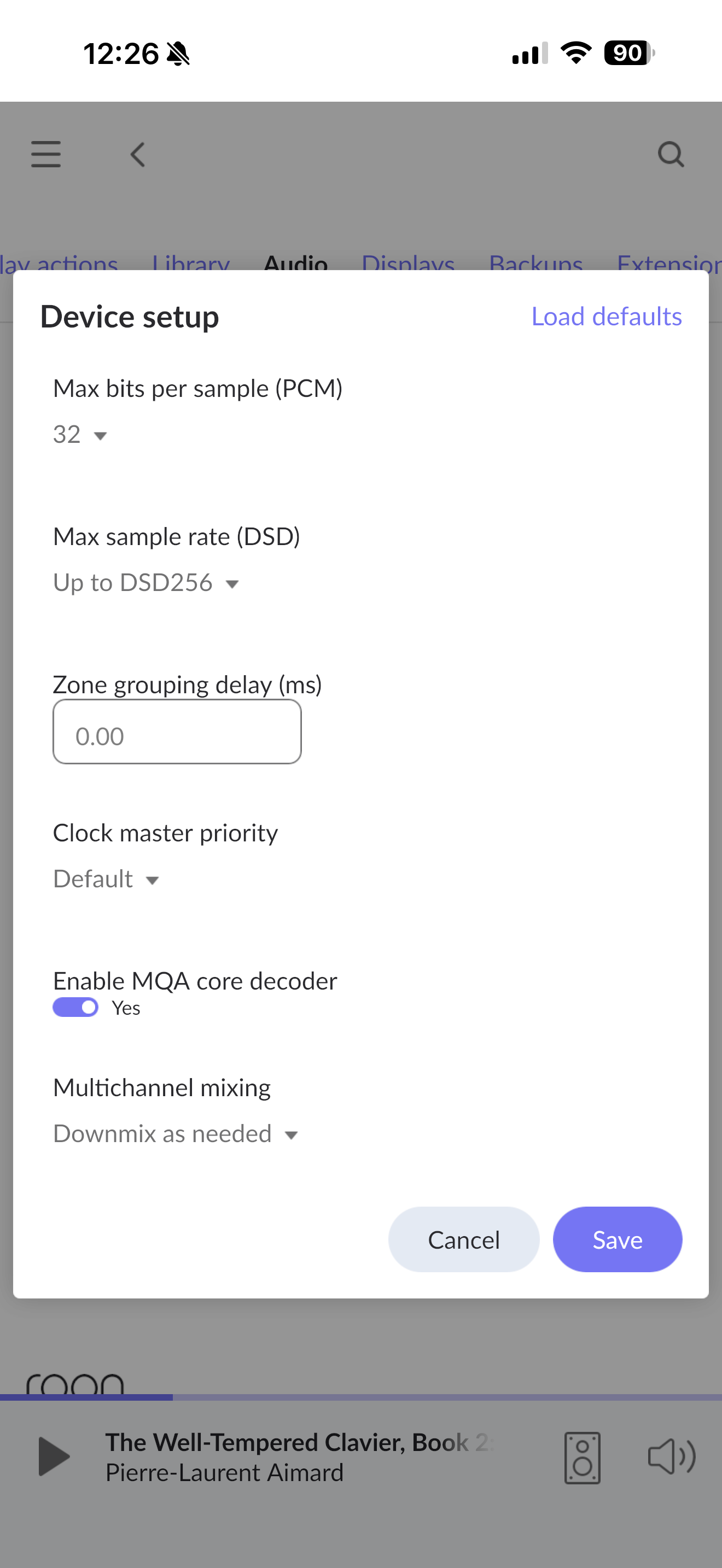Image resolution: width=722 pixels, height=1568 pixels.
Task: Click the Cancel button
Action: (x=464, y=1239)
